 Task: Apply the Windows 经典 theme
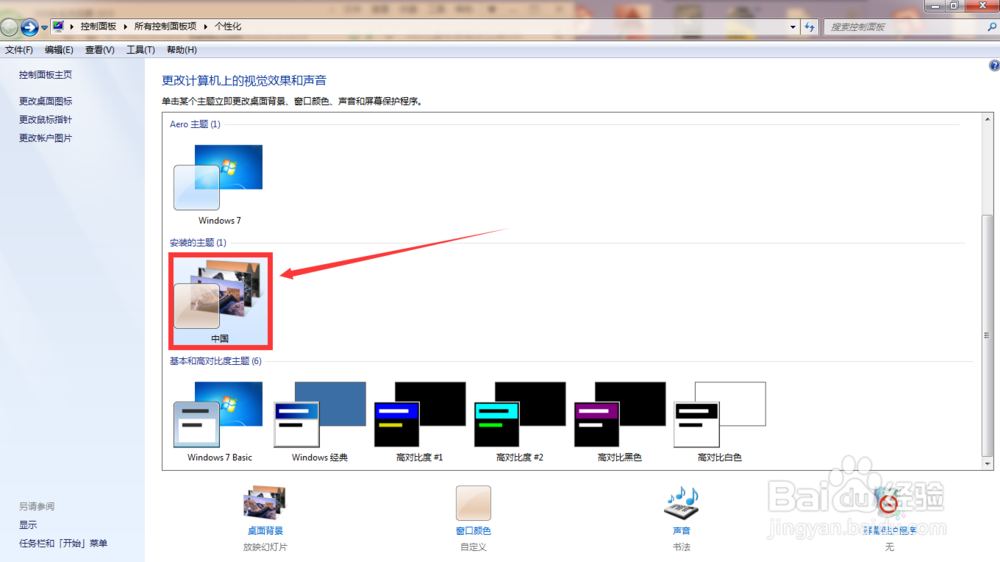320,422
